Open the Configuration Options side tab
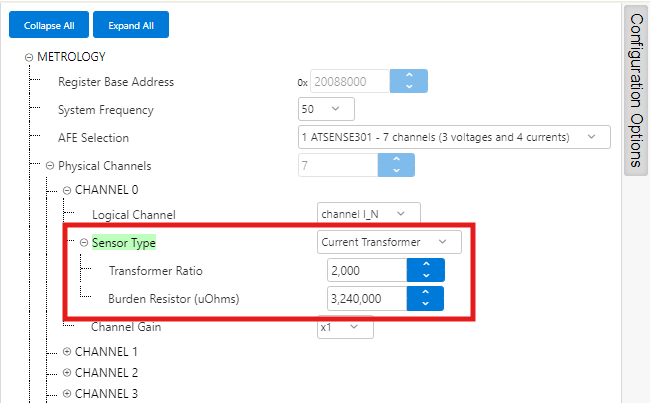 [x=635, y=90]
